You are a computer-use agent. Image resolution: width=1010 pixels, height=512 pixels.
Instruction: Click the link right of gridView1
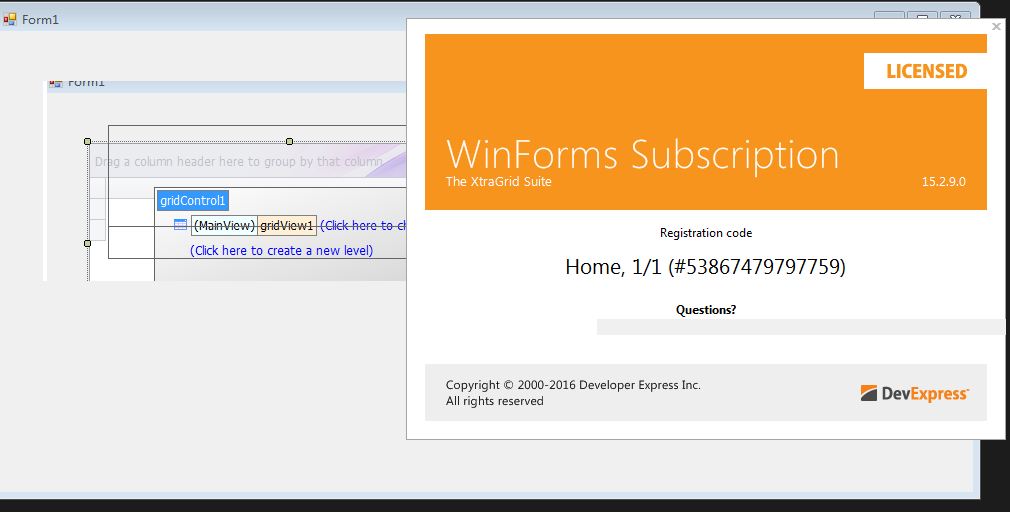[x=363, y=225]
